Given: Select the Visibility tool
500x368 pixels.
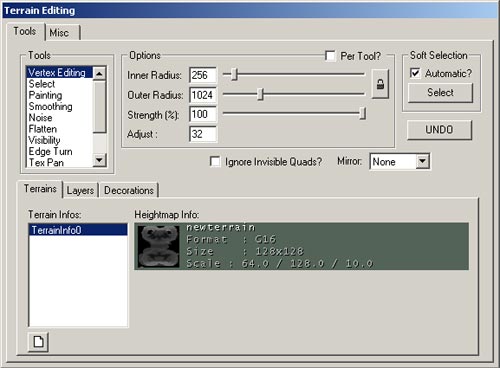Looking at the screenshot, I should pos(59,140).
